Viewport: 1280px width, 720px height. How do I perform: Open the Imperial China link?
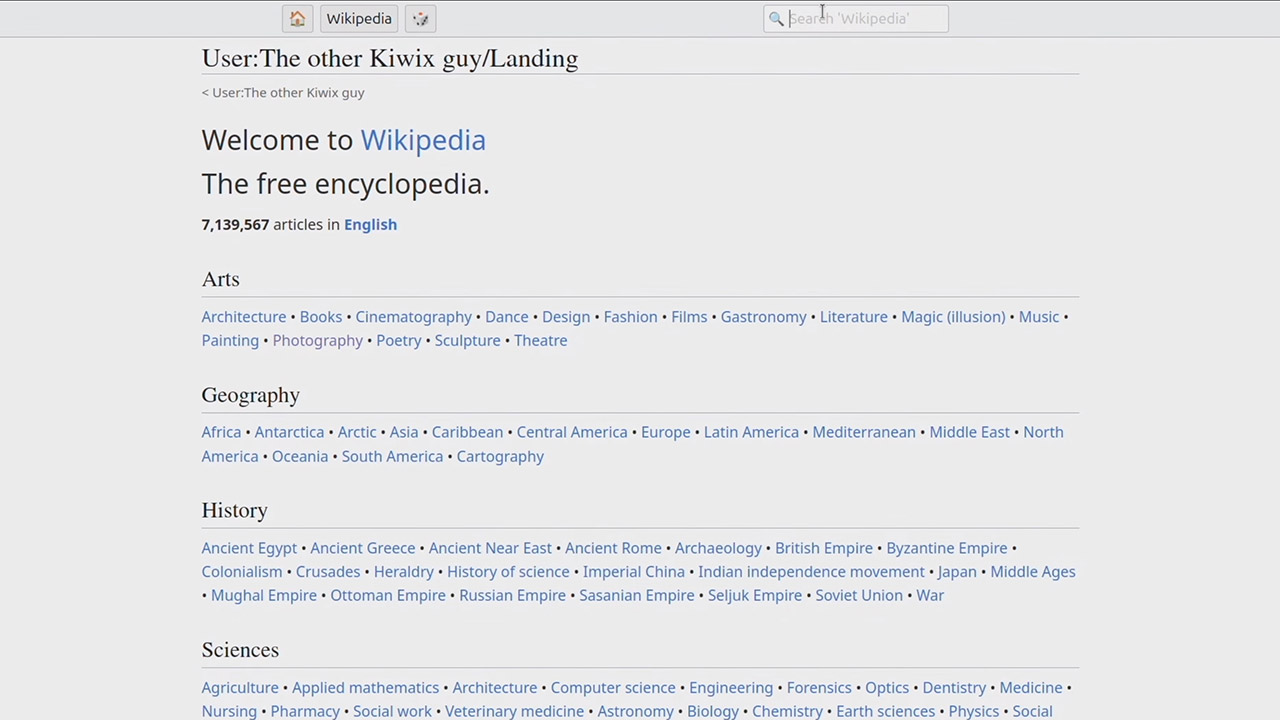click(634, 572)
